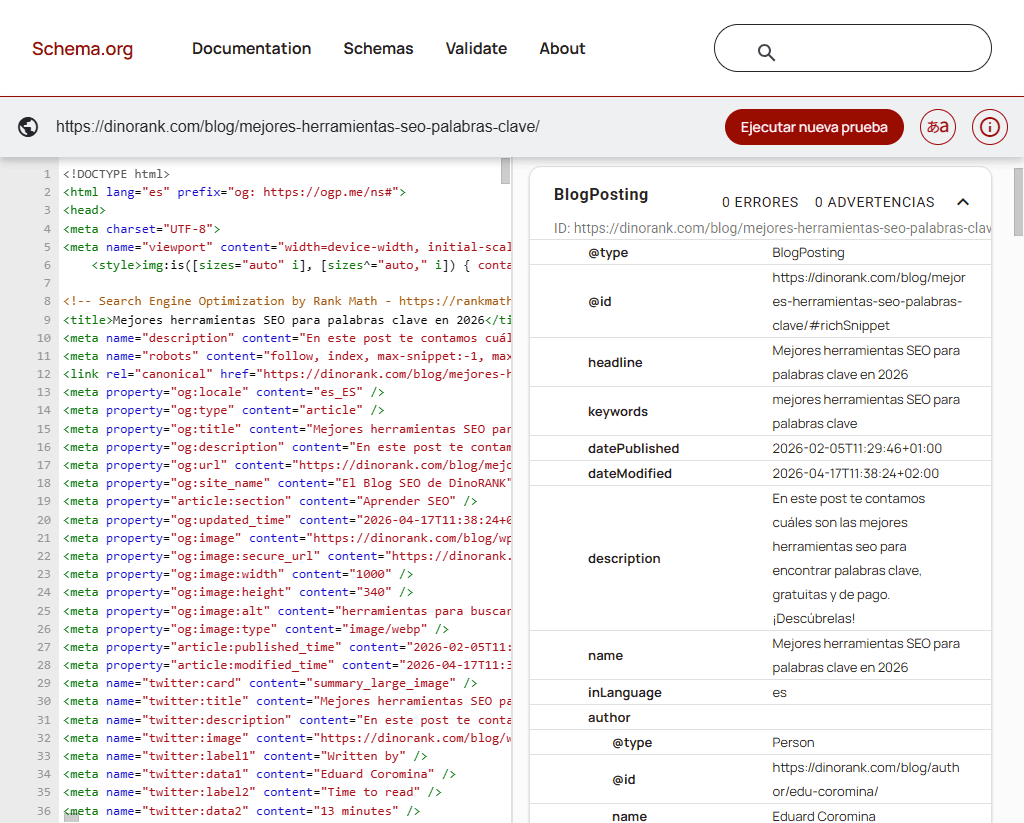
Task: Click the twitter:card meta on line 29
Action: (x=270, y=683)
